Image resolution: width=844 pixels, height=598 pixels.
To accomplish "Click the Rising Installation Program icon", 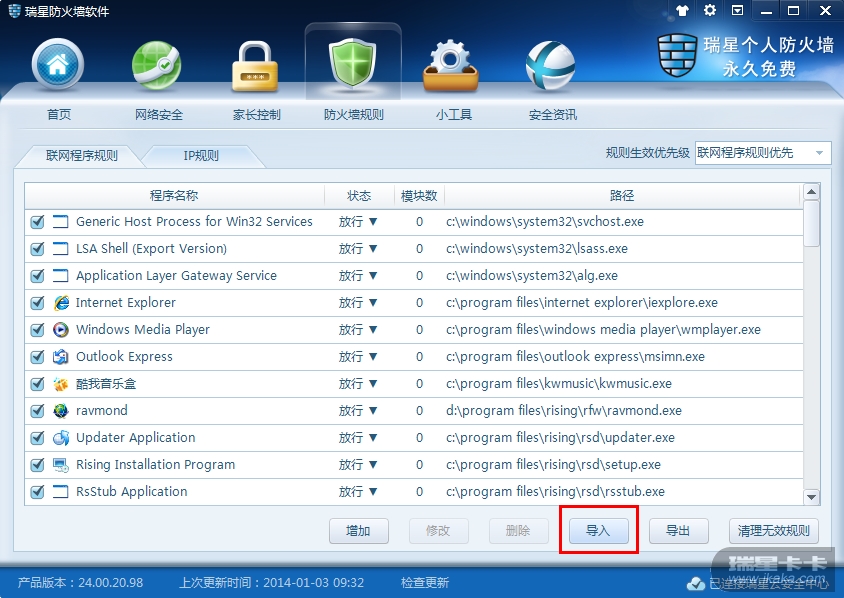I will (x=61, y=465).
